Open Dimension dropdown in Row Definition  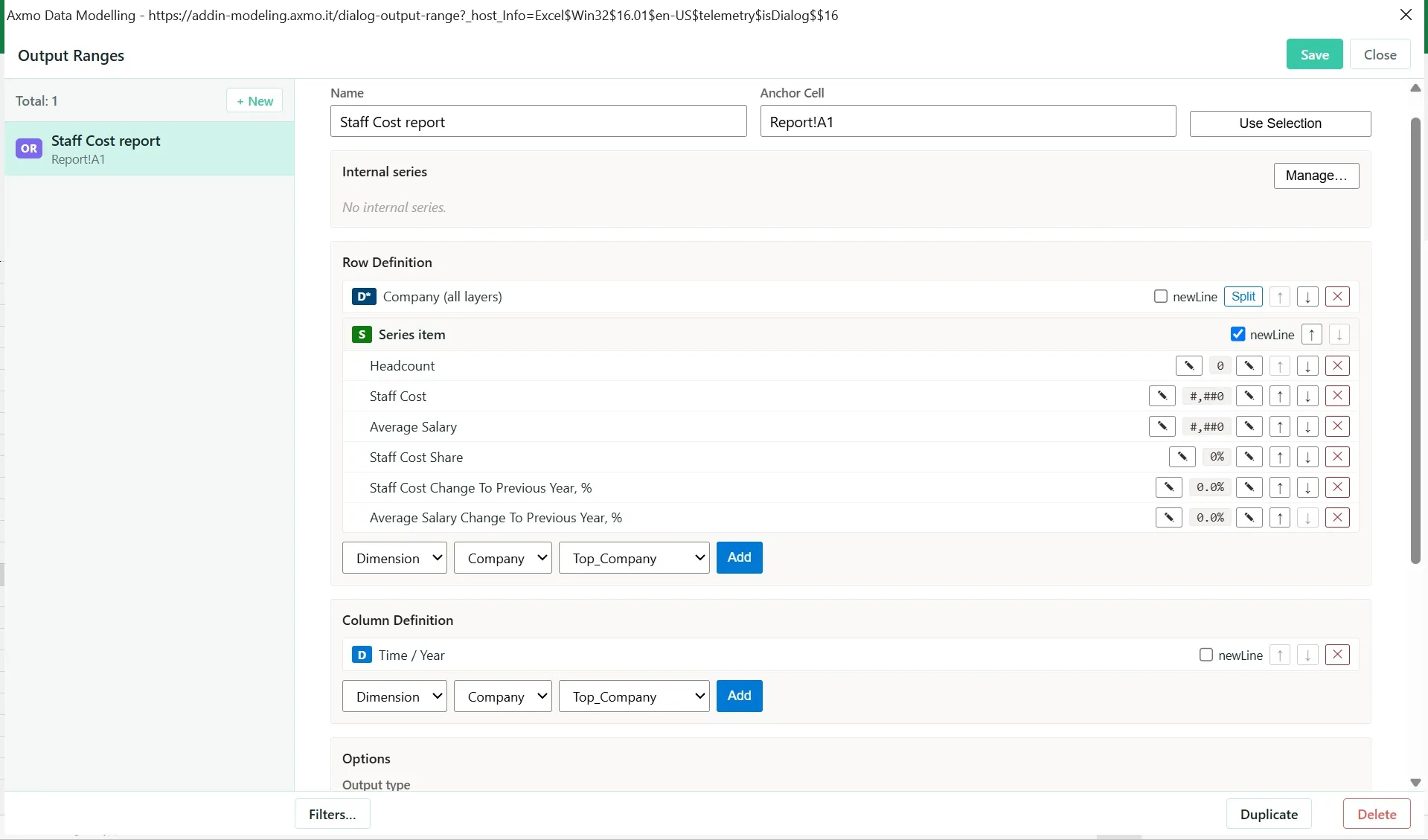[x=394, y=559]
